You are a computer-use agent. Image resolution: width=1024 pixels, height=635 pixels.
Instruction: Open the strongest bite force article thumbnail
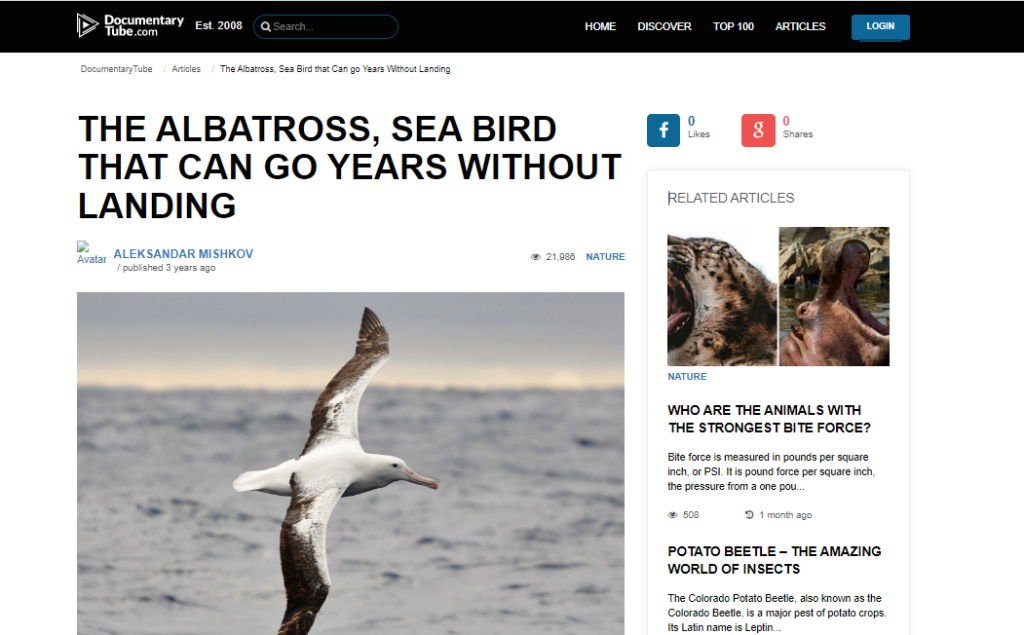[x=778, y=296]
